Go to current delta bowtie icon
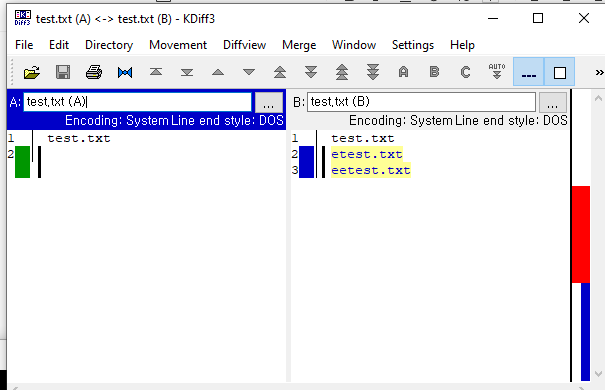The image size is (605, 390). click(x=125, y=72)
